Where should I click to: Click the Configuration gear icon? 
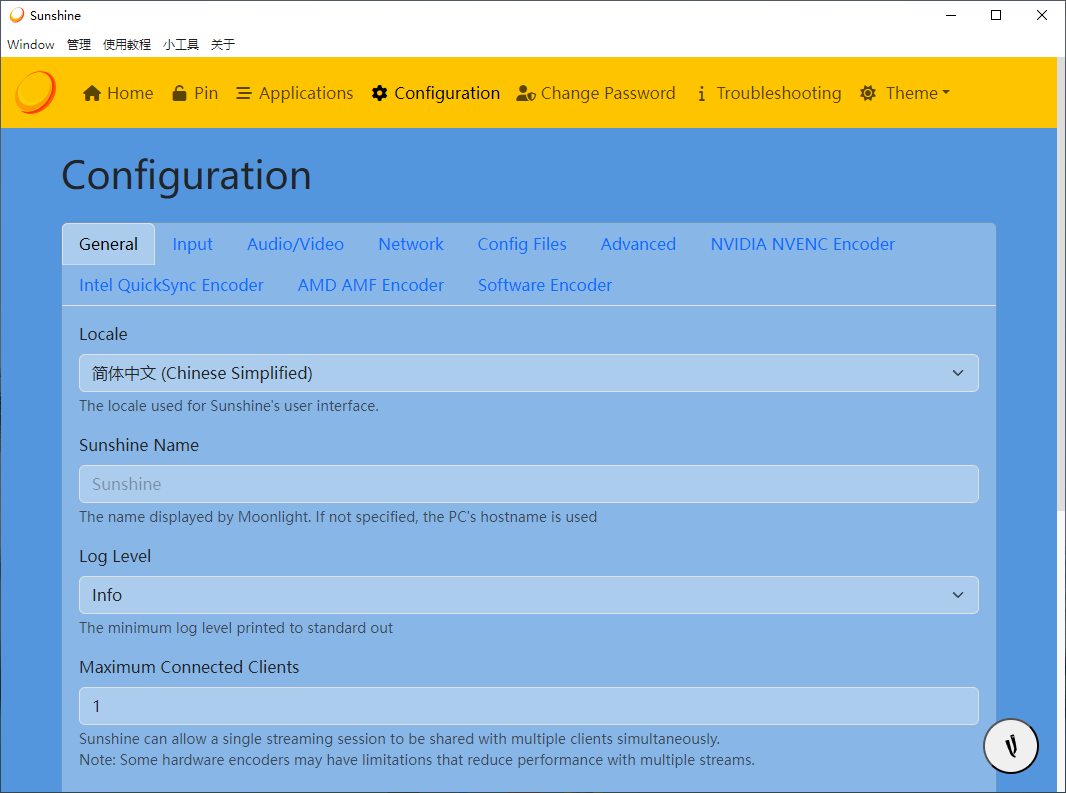point(379,93)
